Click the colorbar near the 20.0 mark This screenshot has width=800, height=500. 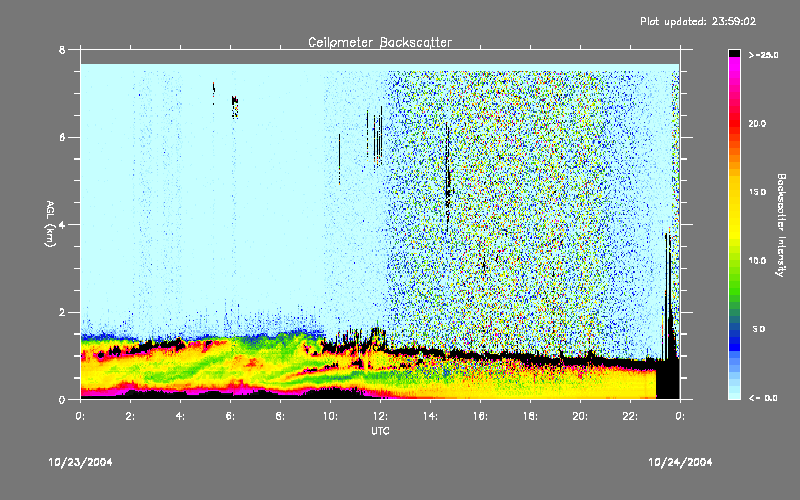pos(734,123)
